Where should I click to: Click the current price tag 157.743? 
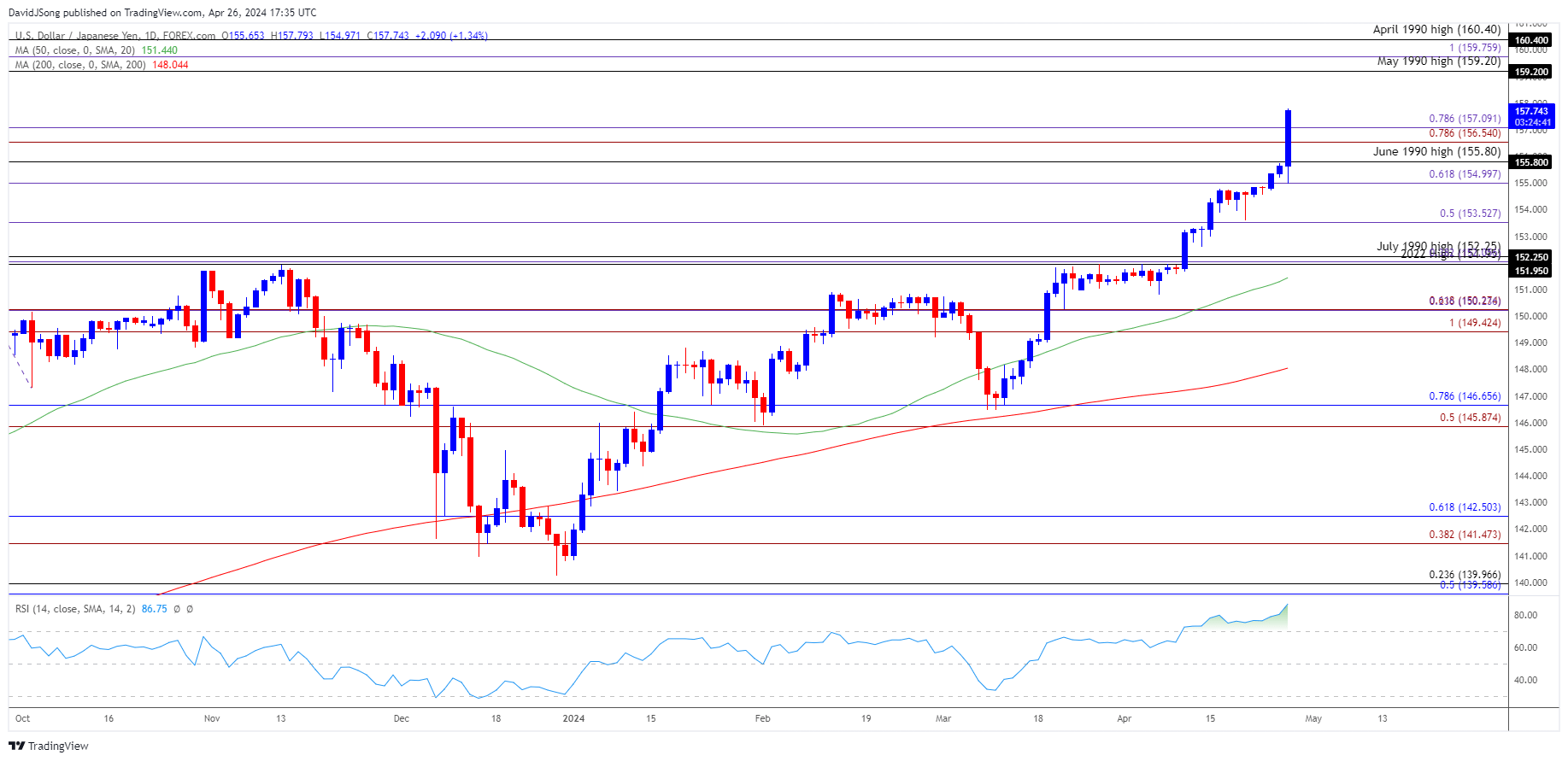coord(1531,116)
